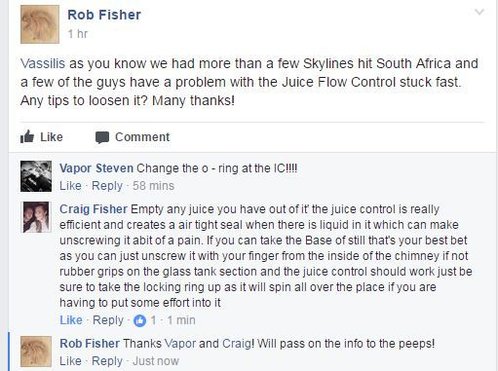Open the 1 hr post timestamp
The width and height of the screenshot is (498, 371).
[78, 34]
